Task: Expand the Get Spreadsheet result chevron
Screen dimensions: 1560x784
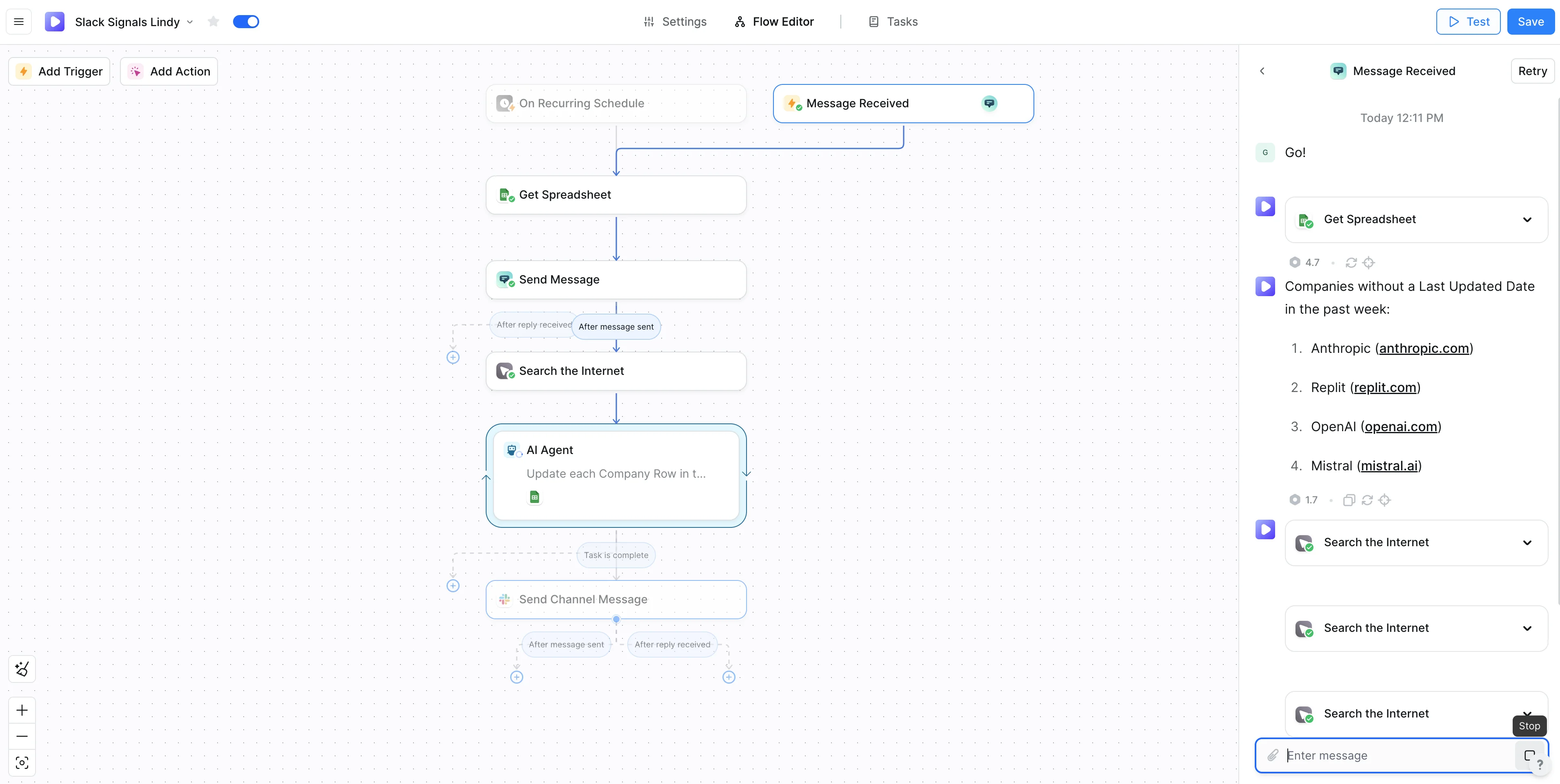Action: (x=1527, y=220)
